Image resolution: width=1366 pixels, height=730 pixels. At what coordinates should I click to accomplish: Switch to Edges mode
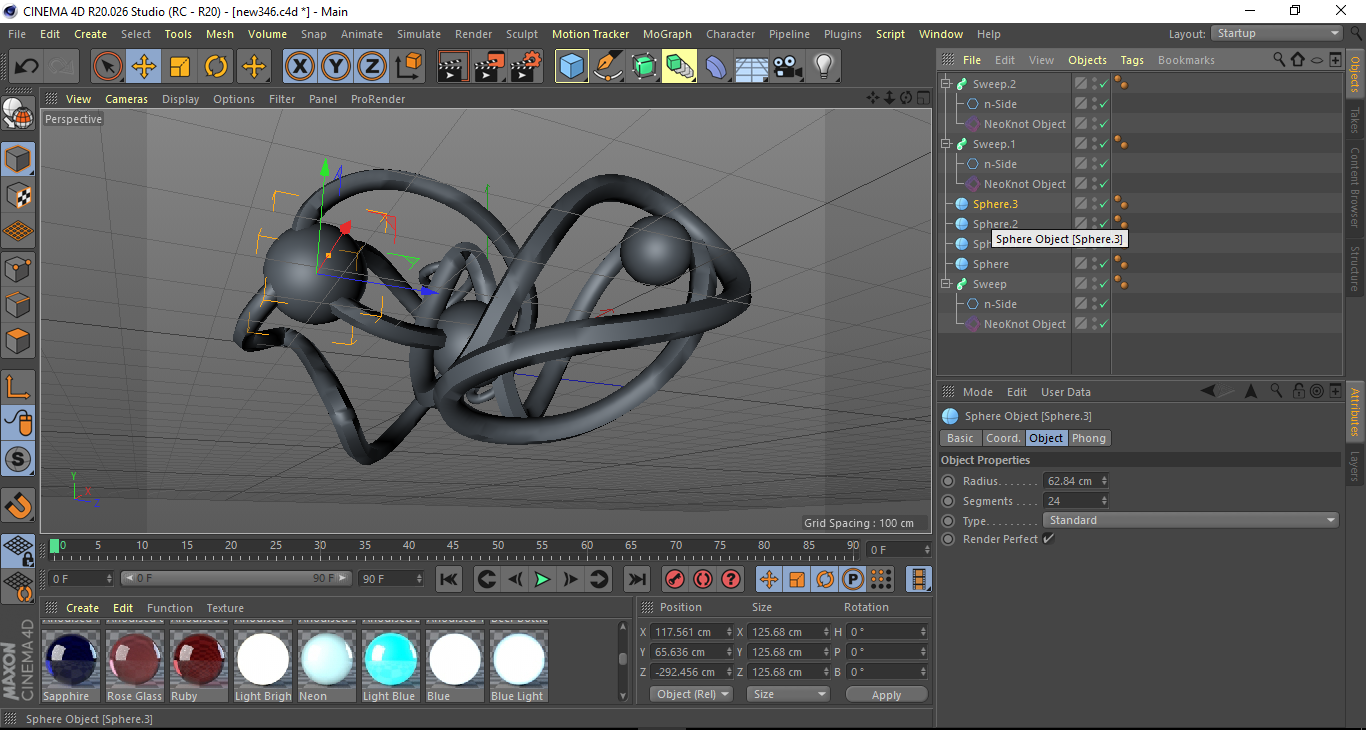click(x=18, y=305)
